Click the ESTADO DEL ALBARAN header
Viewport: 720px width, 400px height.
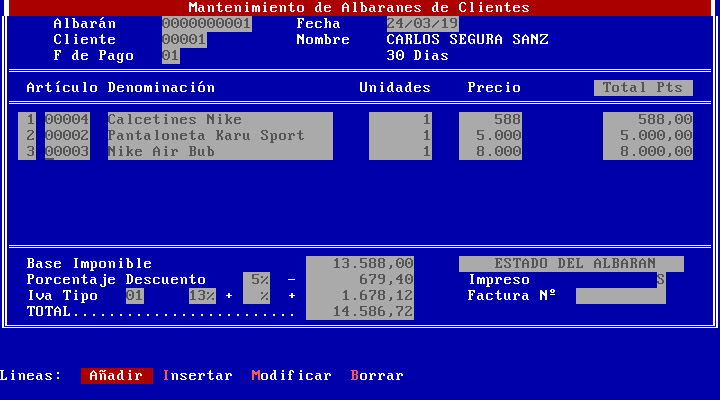572,264
